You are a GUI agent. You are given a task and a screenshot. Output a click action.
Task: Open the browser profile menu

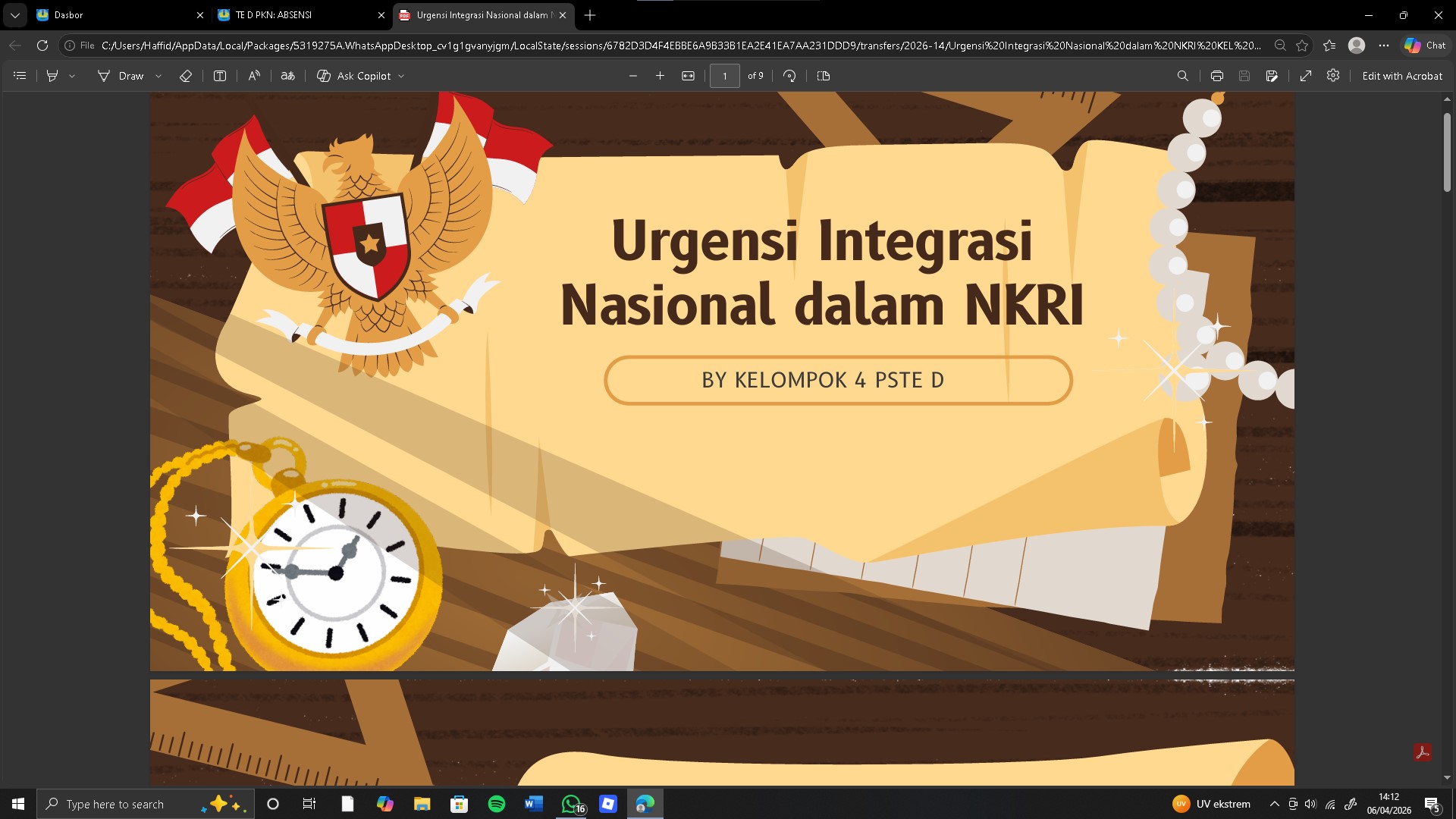(1357, 45)
